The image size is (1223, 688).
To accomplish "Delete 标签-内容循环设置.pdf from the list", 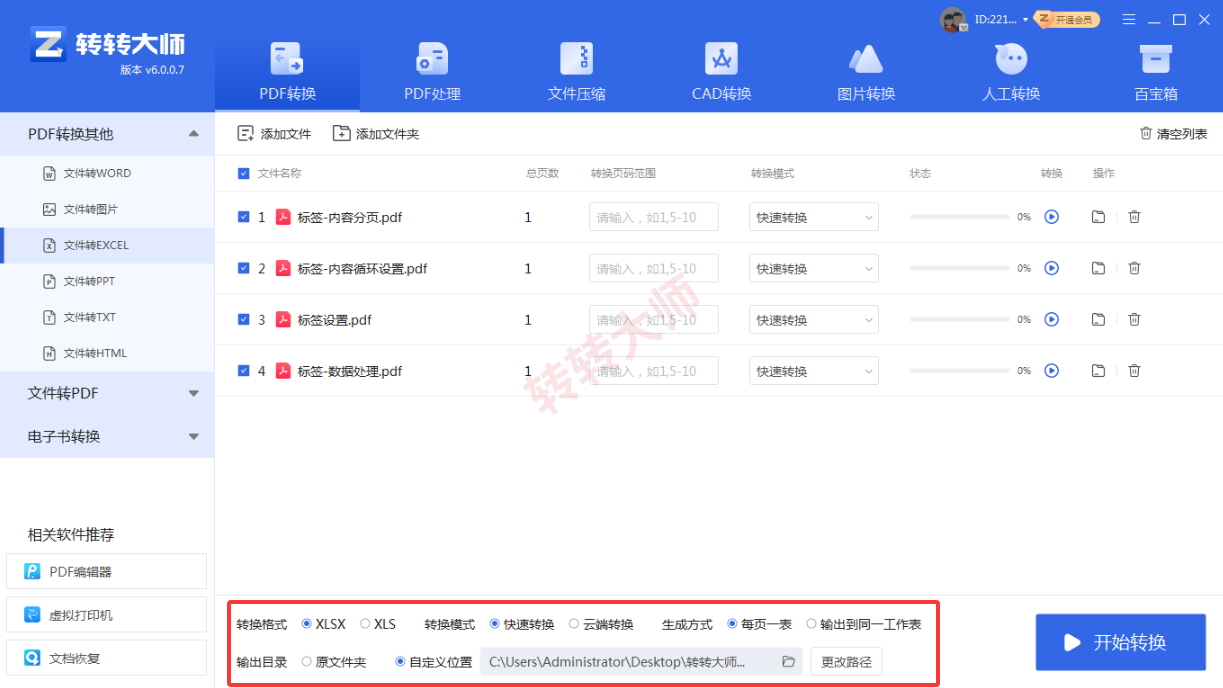I will coord(1134,268).
